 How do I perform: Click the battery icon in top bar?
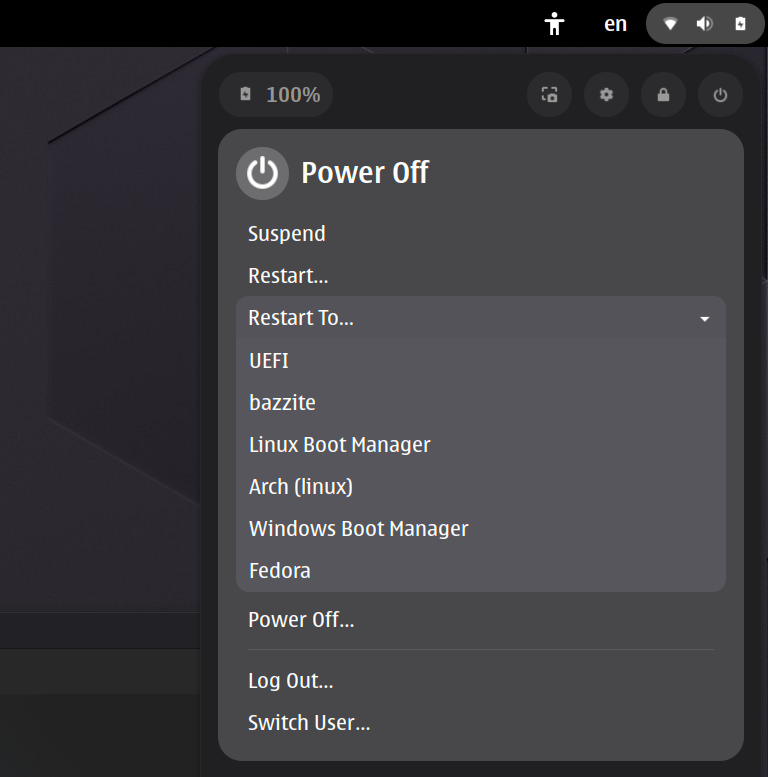point(740,24)
